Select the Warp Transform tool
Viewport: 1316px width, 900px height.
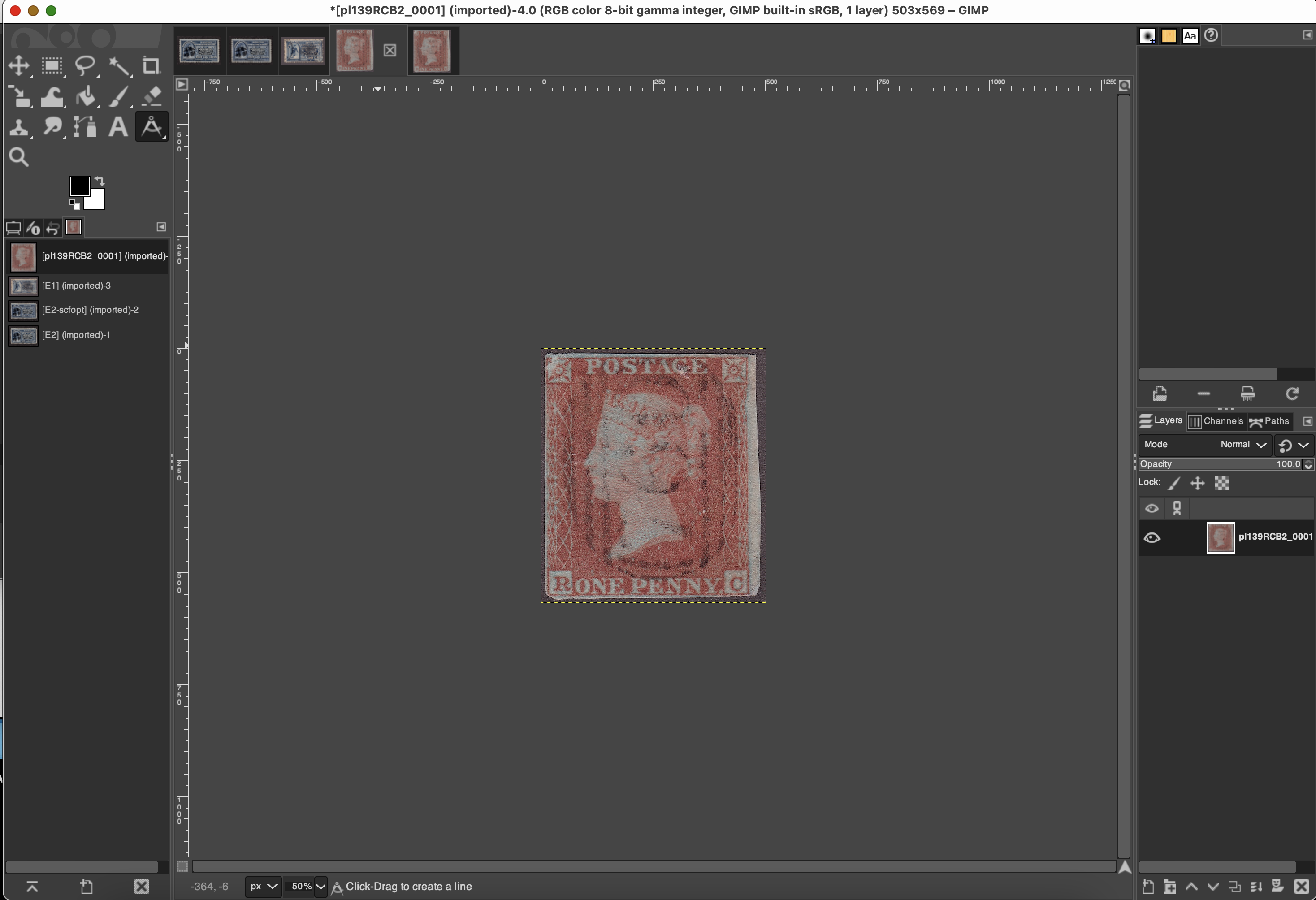(x=52, y=96)
